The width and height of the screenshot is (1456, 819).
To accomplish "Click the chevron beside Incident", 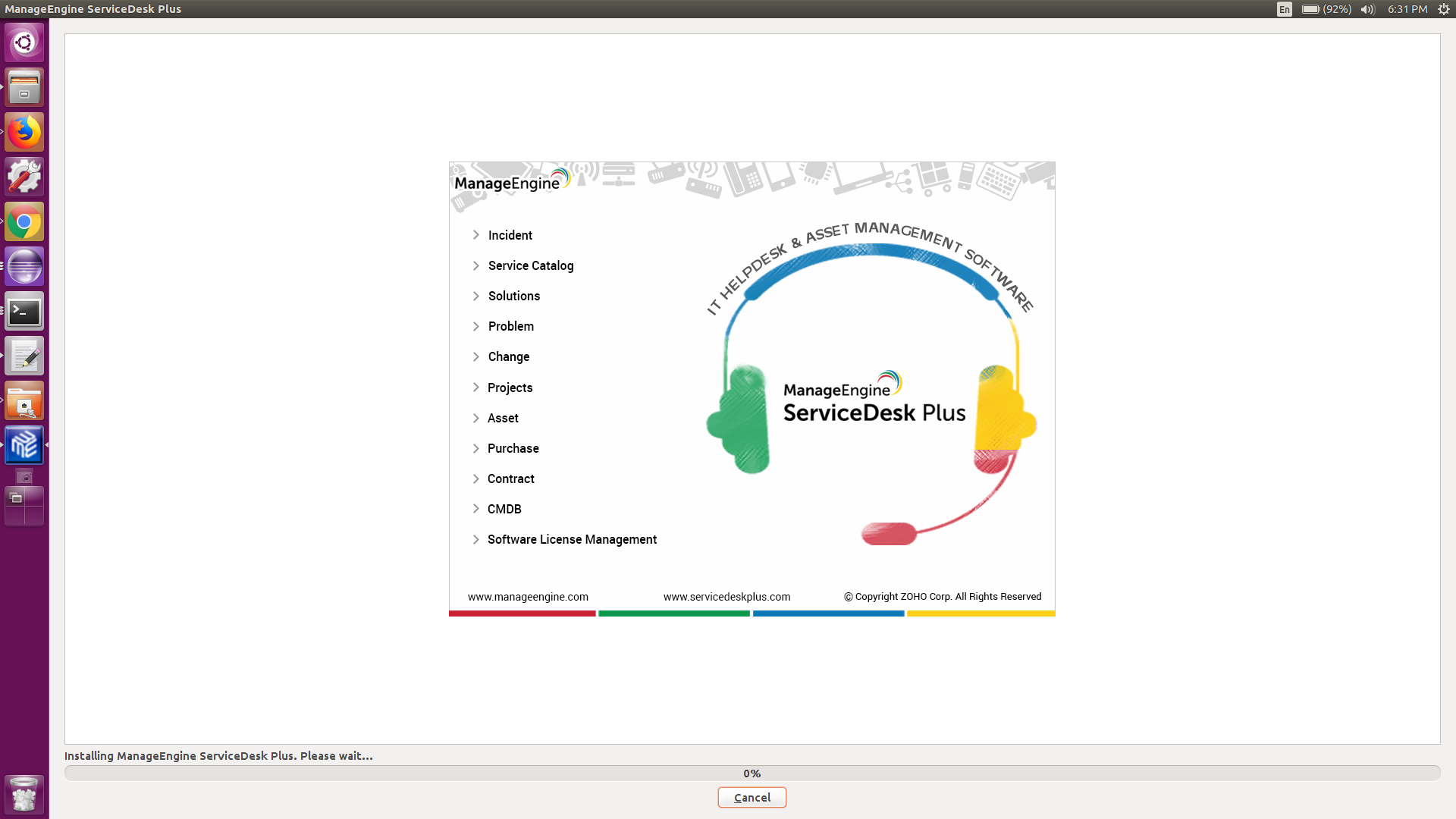I will (x=476, y=235).
